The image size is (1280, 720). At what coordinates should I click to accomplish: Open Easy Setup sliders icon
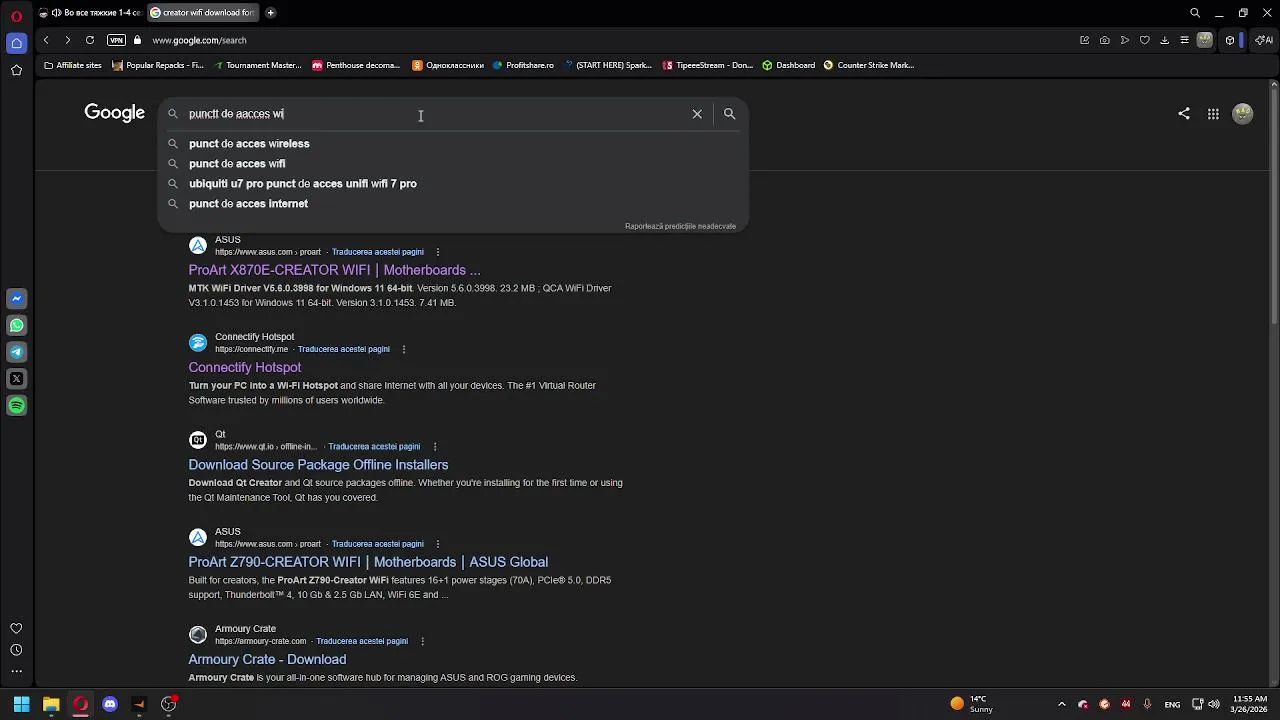(x=1185, y=40)
